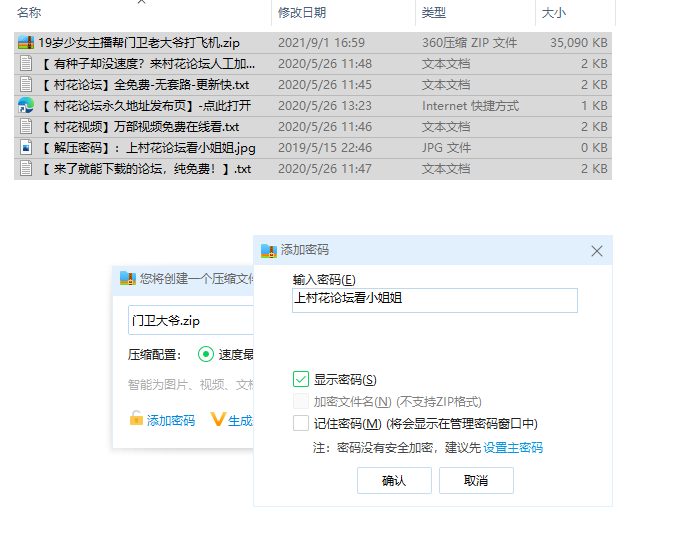This screenshot has width=692, height=537.
Task: Click the ZIP archive icon of 19岁少女主播 file
Action: coord(26,43)
